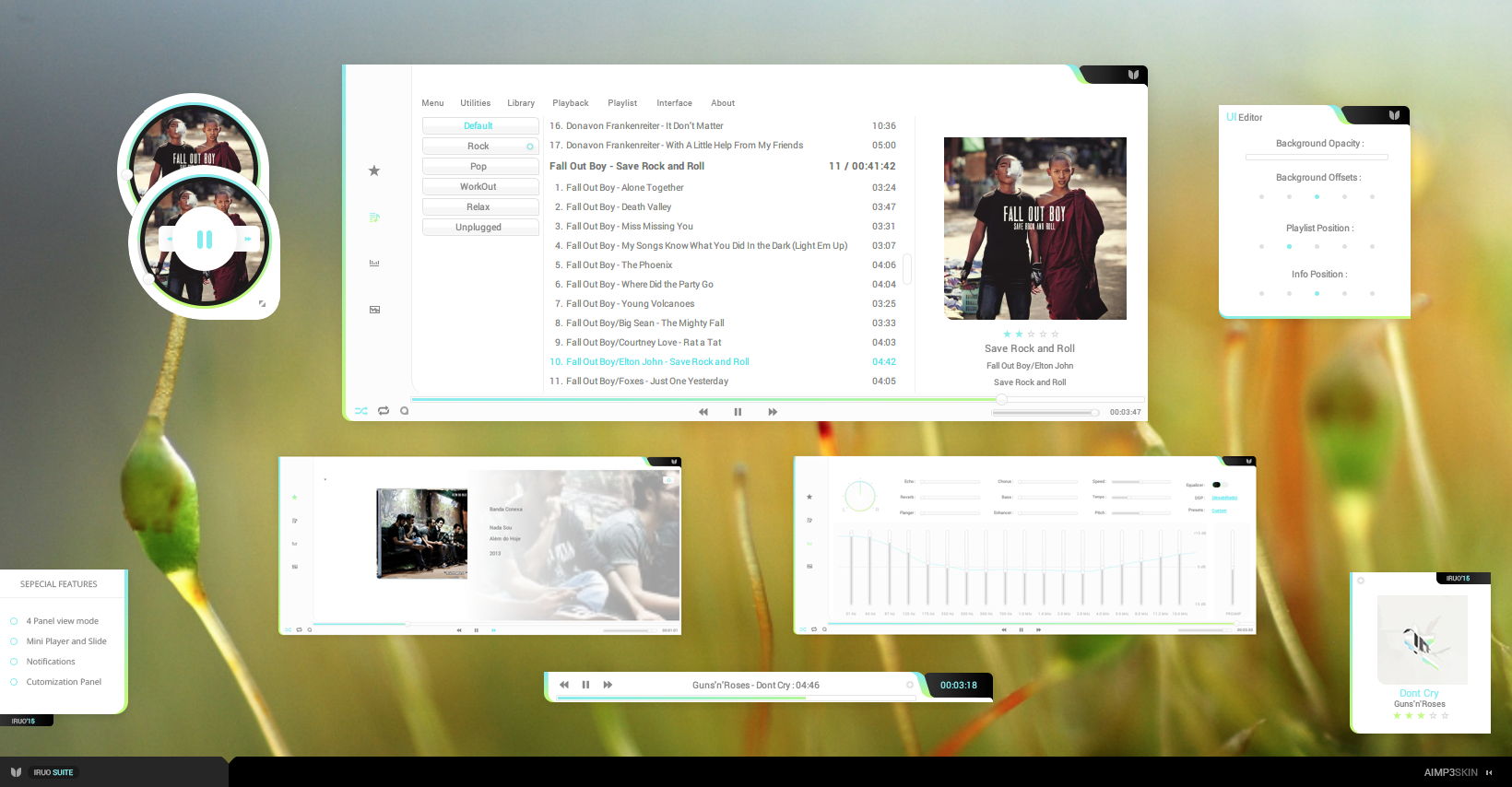
Task: Pause using the round mini player button
Action: click(x=205, y=240)
